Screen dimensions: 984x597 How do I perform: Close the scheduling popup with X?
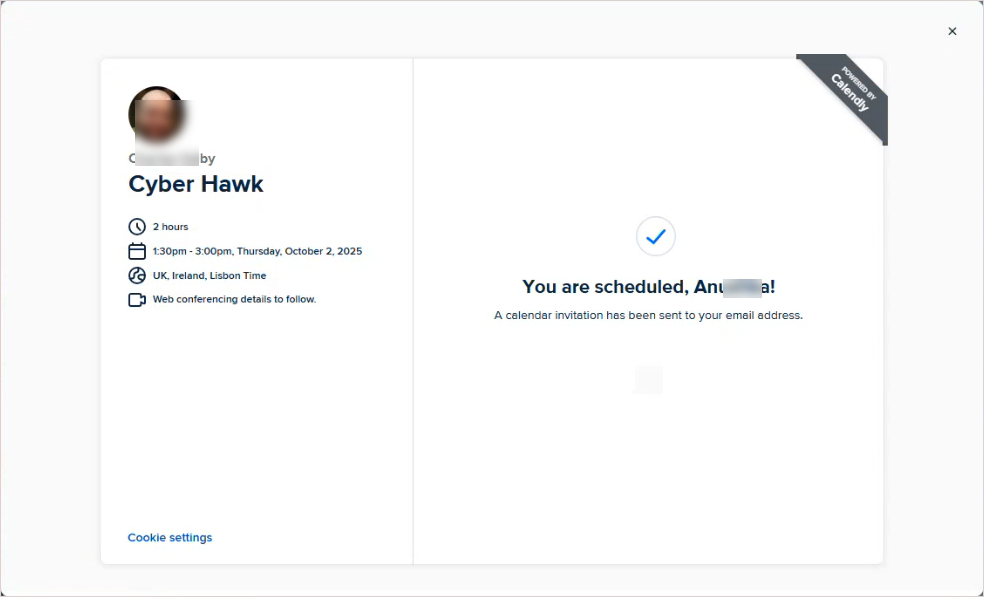click(x=952, y=31)
